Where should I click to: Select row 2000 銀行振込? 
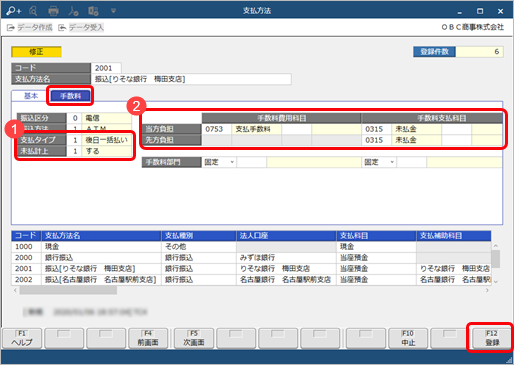[x=251, y=258]
